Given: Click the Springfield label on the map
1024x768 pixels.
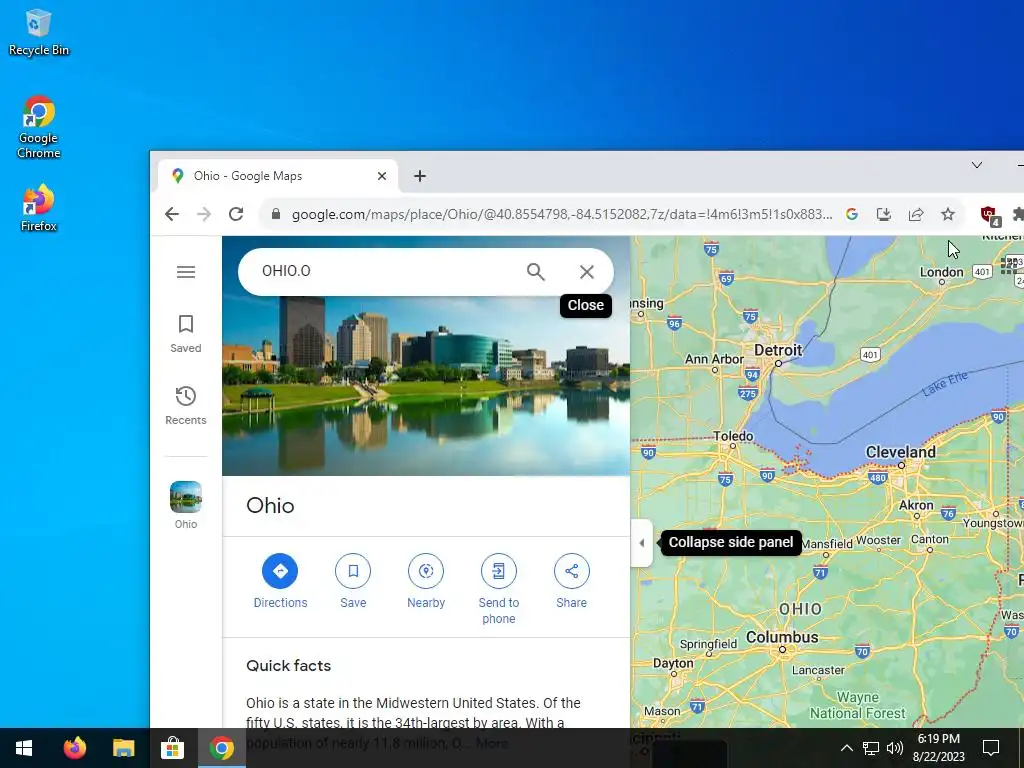Looking at the screenshot, I should point(709,644).
